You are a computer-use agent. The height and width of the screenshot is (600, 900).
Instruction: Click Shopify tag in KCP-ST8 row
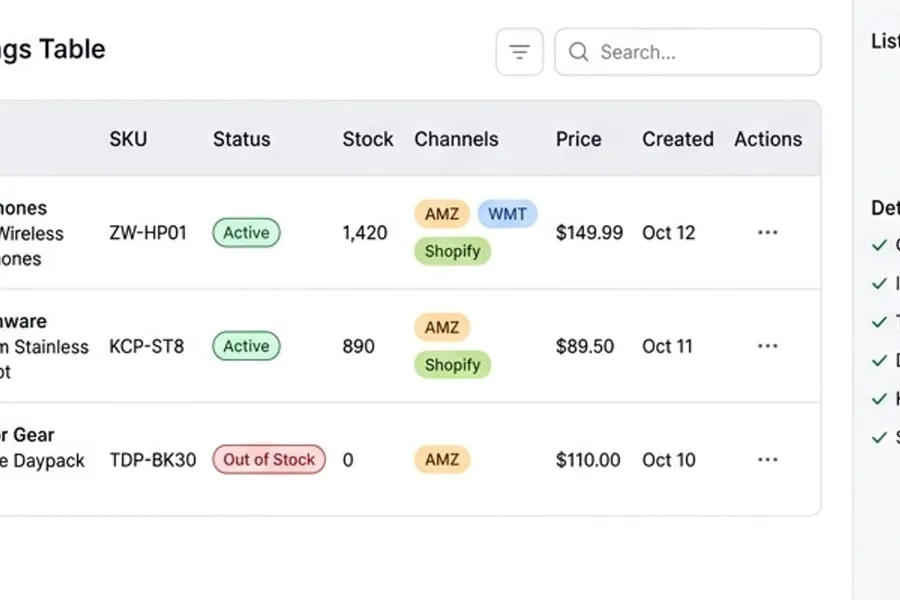[452, 365]
